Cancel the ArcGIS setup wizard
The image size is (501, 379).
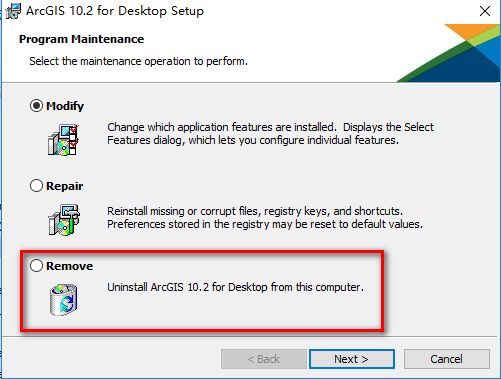447,359
